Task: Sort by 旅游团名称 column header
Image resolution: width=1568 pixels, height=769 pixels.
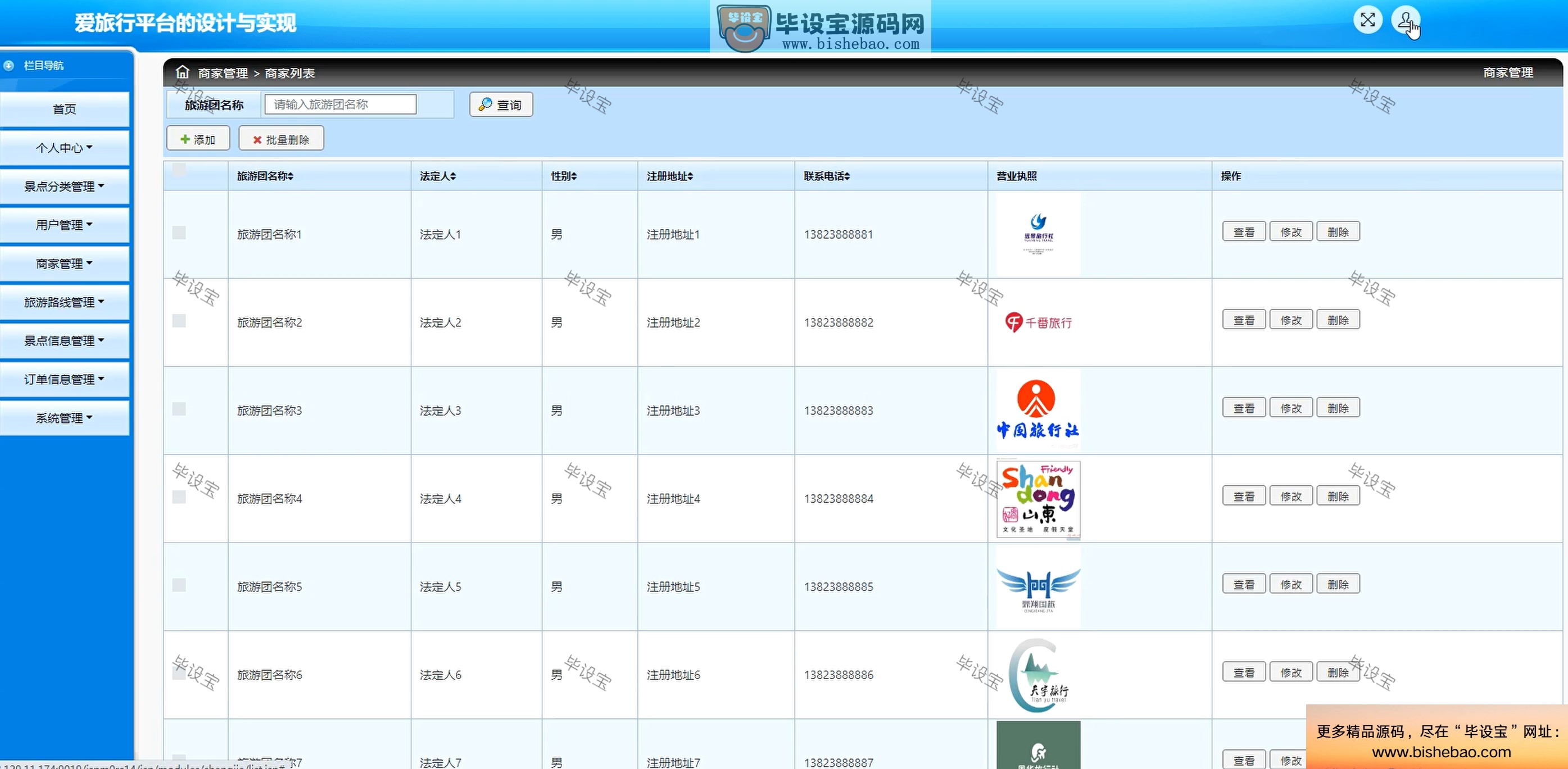Action: pyautogui.click(x=265, y=176)
